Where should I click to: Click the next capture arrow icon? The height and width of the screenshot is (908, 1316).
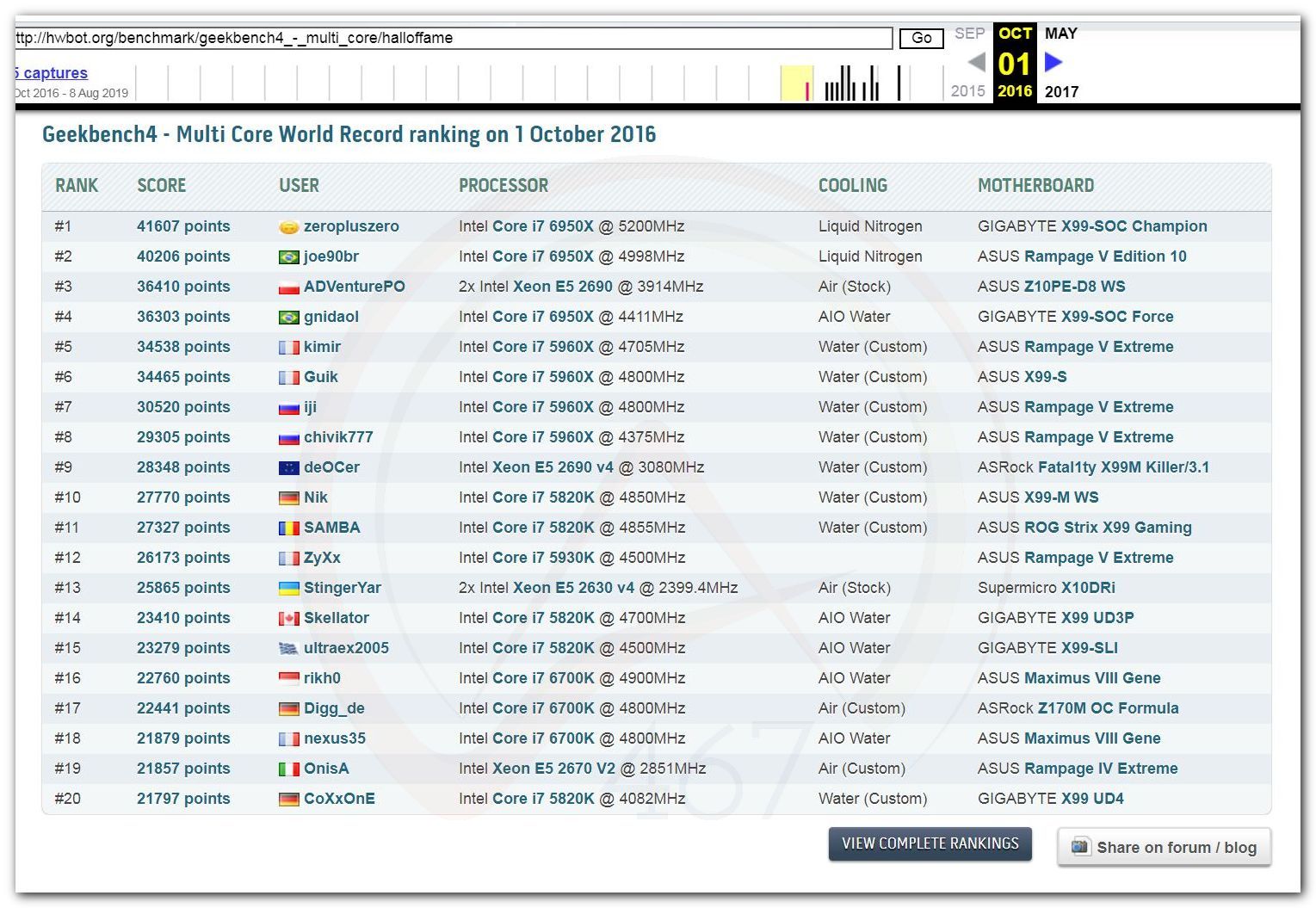click(1053, 62)
